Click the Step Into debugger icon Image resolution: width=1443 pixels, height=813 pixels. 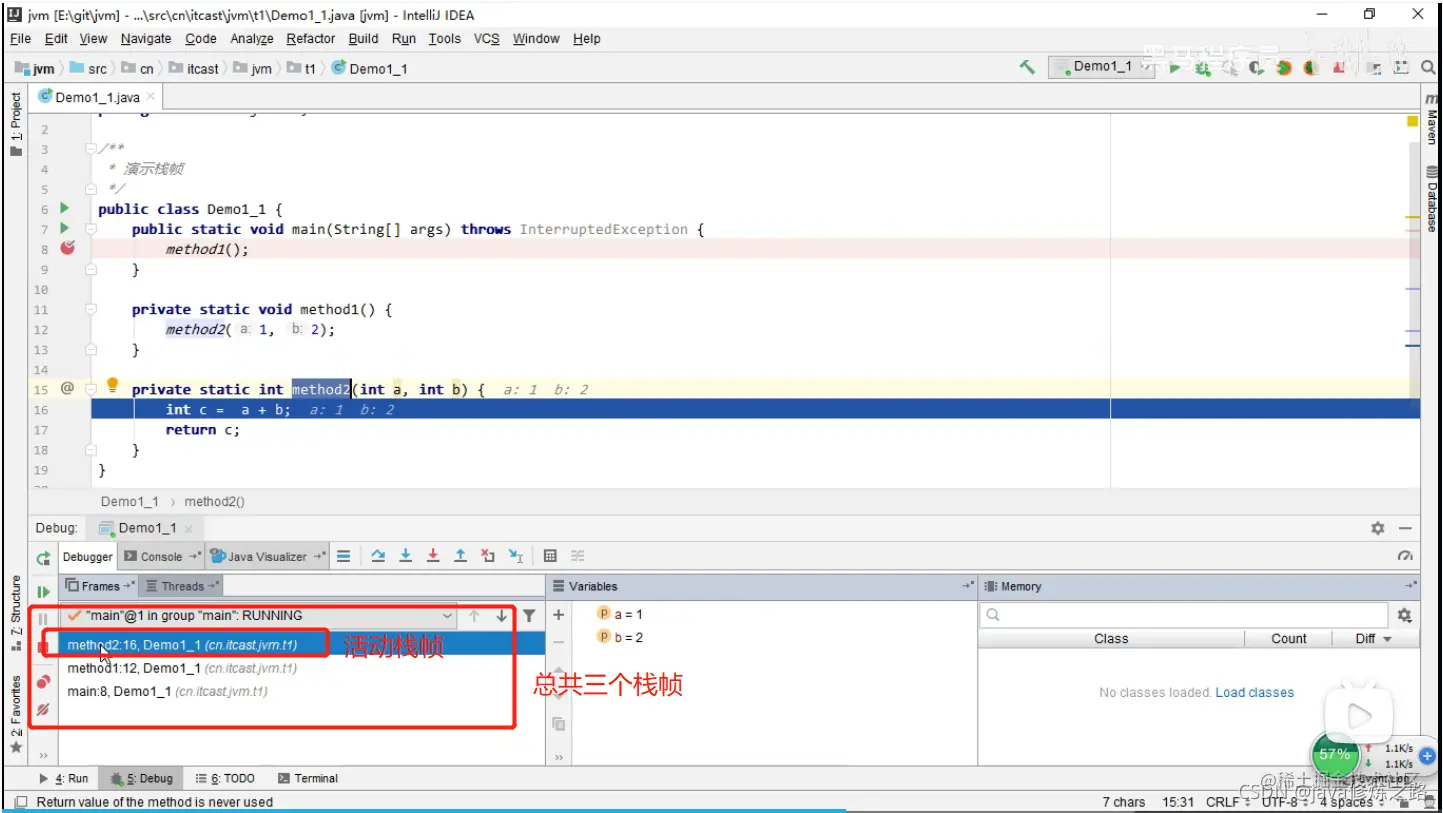(406, 556)
